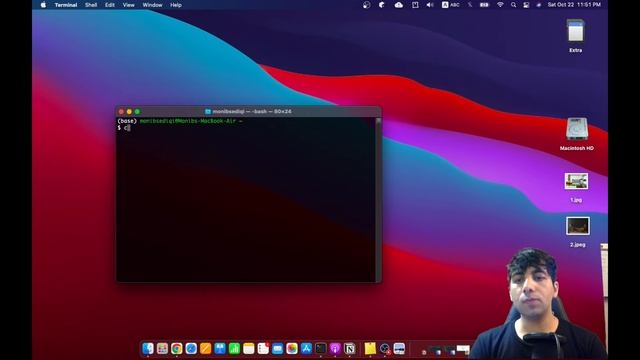640x360 pixels.
Task: Launch Safari from the Dock
Action: [191, 348]
